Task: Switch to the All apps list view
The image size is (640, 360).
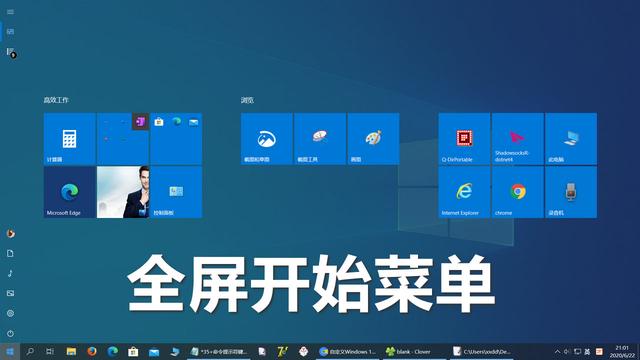Action: click(x=11, y=52)
